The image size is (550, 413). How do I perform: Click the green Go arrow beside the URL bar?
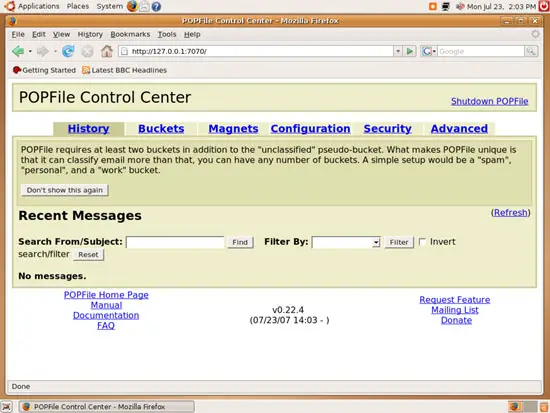pos(409,51)
